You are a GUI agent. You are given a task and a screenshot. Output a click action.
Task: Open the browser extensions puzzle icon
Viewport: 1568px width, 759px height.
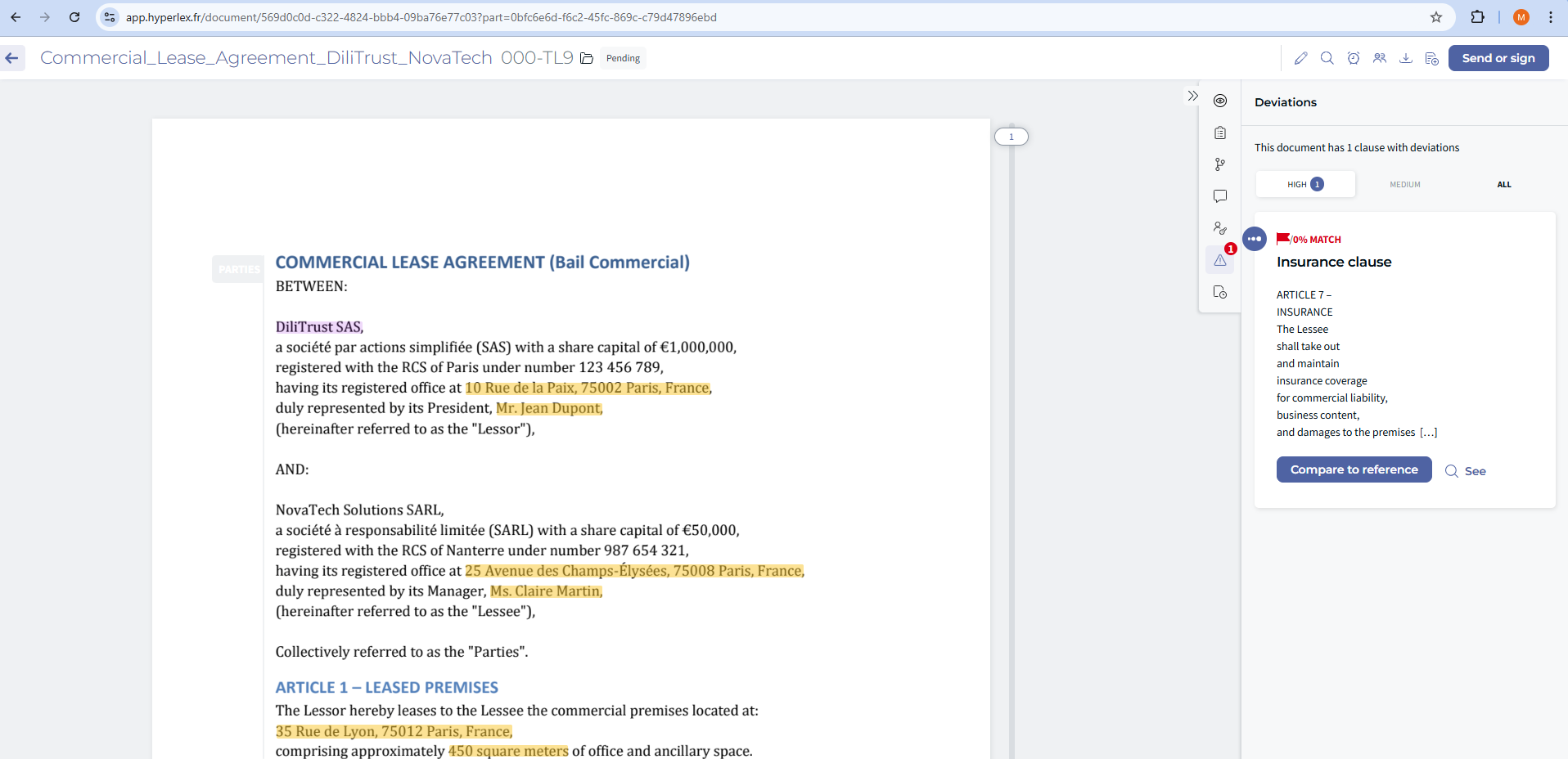[x=1477, y=17]
